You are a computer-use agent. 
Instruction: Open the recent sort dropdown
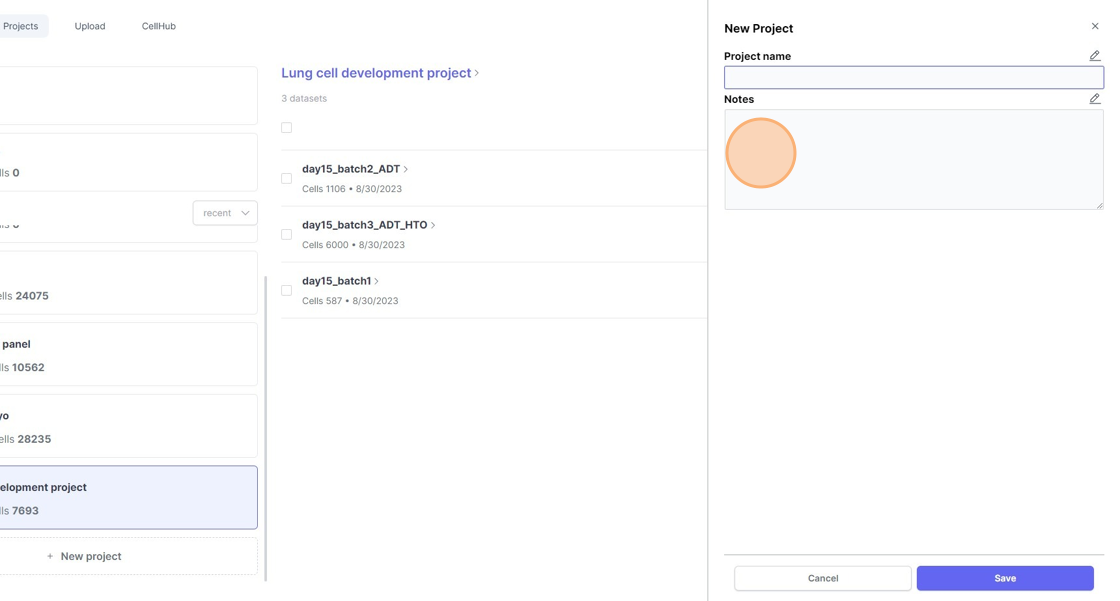225,213
